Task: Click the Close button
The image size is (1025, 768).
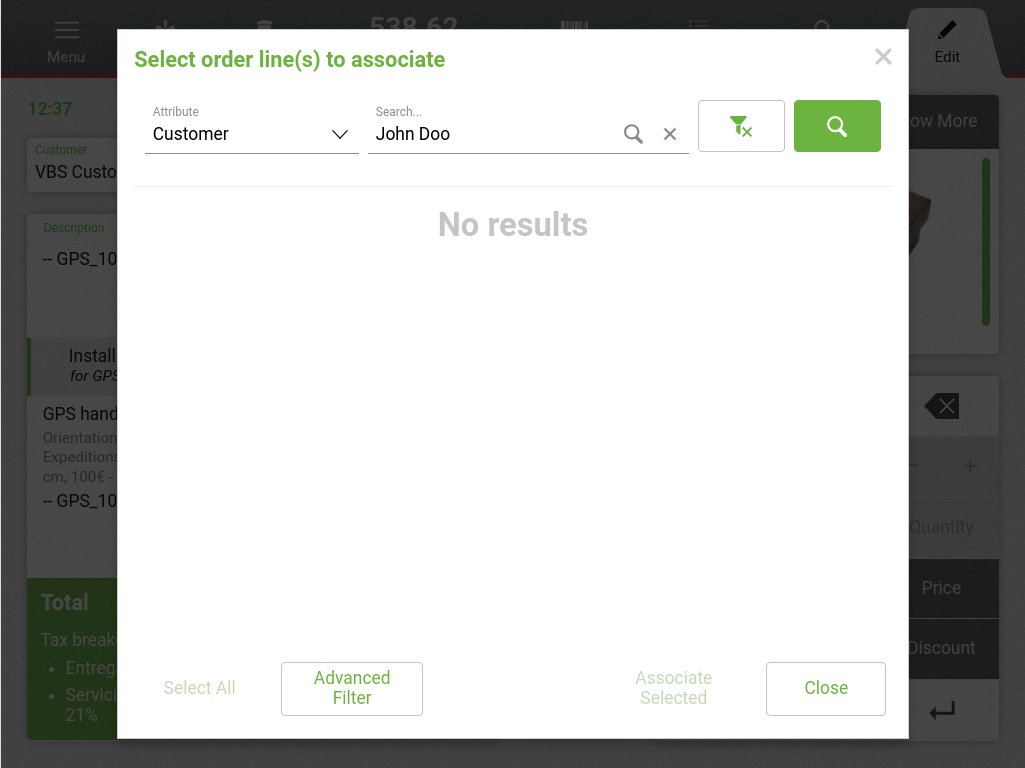Action: coord(826,688)
